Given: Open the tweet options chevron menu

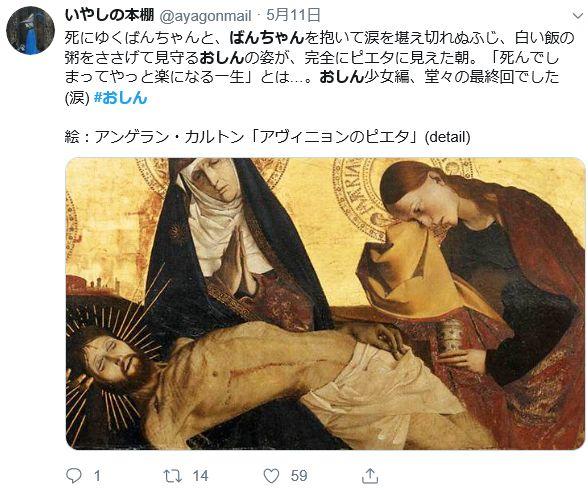Looking at the screenshot, I should [x=576, y=16].
